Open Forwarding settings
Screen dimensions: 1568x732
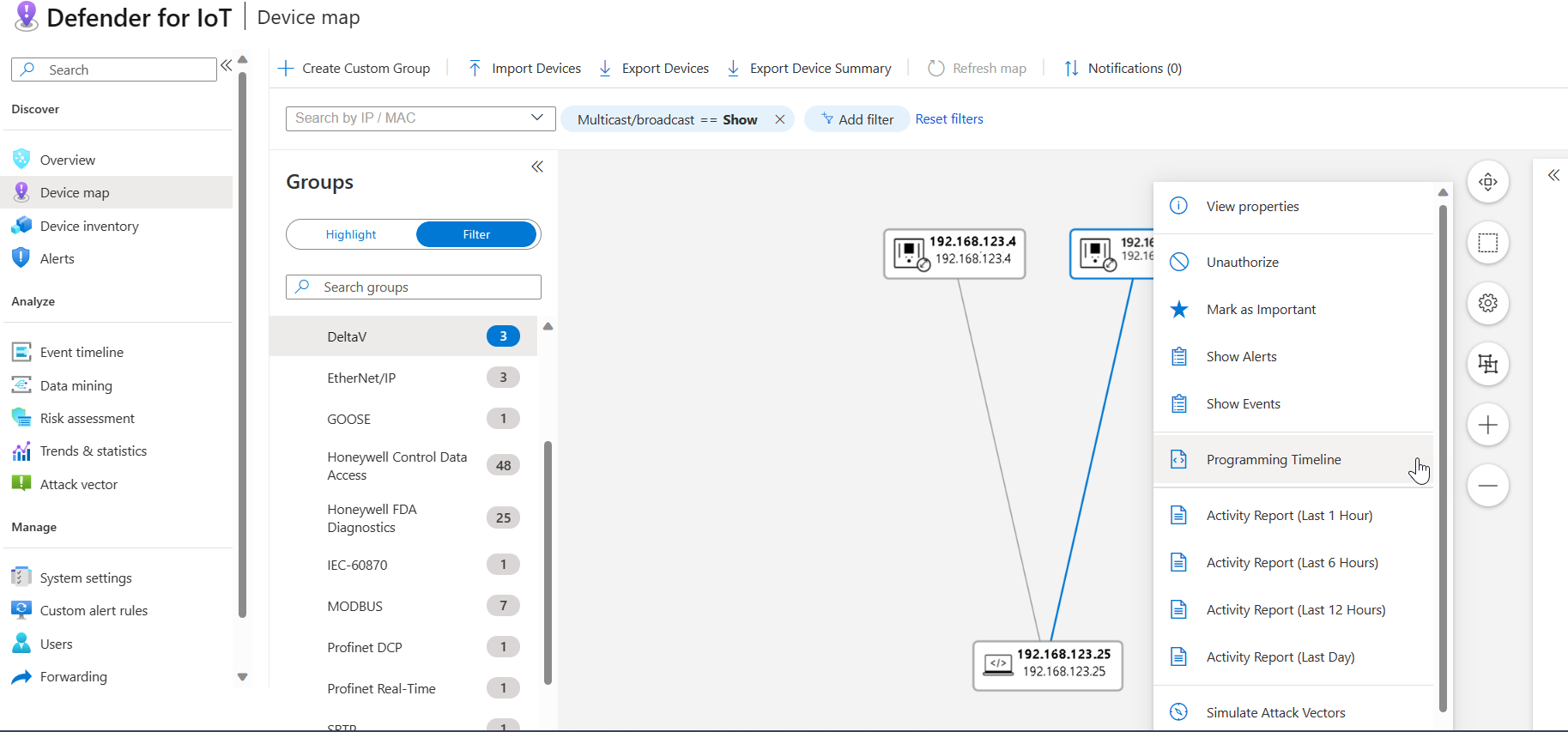pos(73,676)
